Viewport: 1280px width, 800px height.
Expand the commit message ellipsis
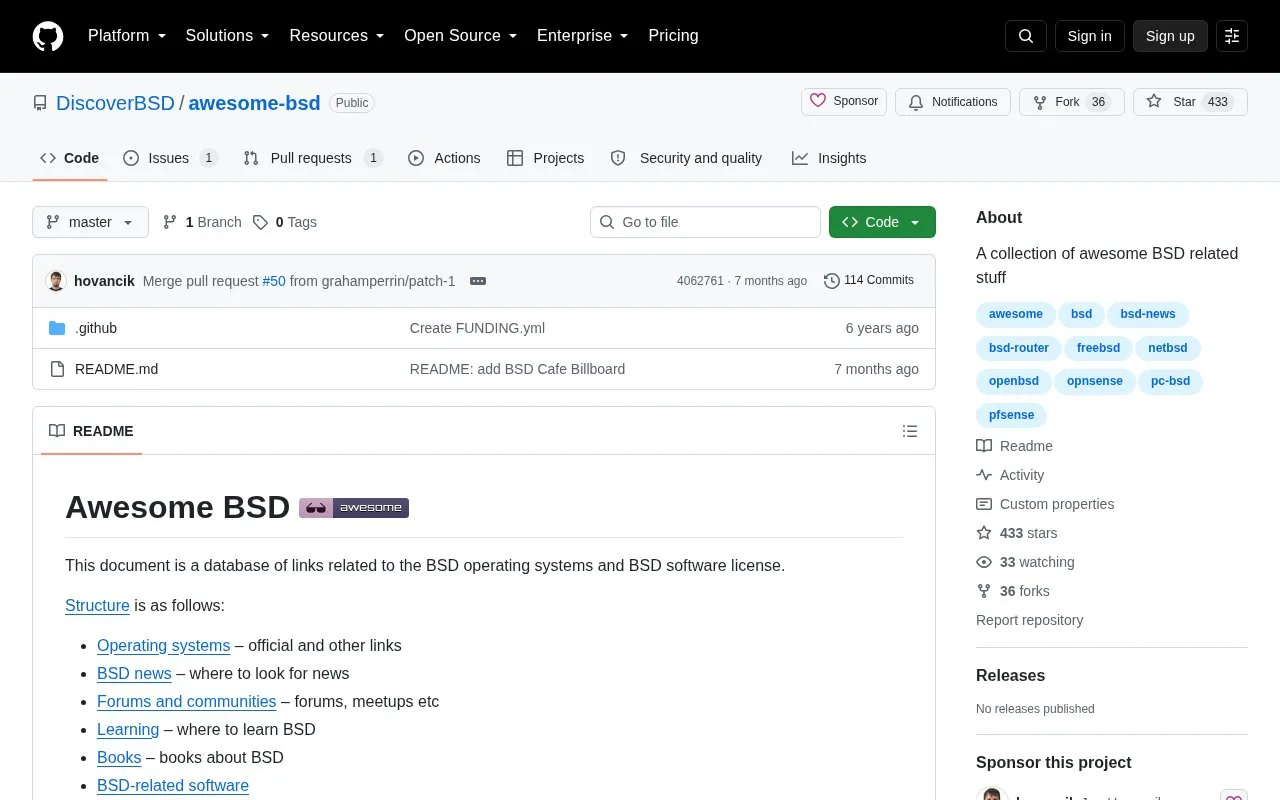click(478, 281)
